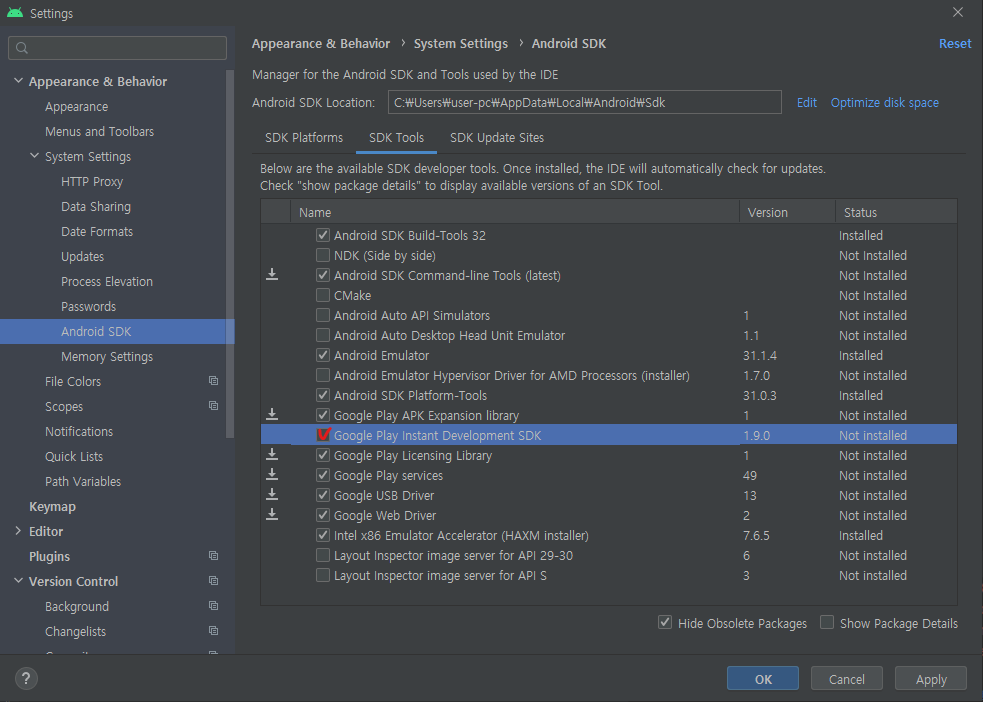Uncheck Android SDK Build-Tools 32

[x=323, y=235]
